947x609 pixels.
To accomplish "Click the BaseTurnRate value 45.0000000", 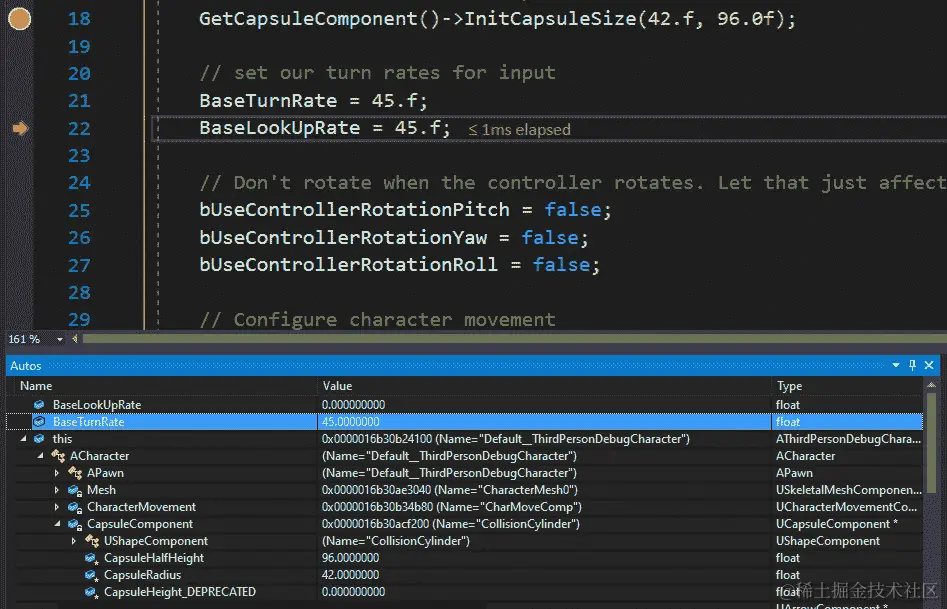I will coord(350,422).
